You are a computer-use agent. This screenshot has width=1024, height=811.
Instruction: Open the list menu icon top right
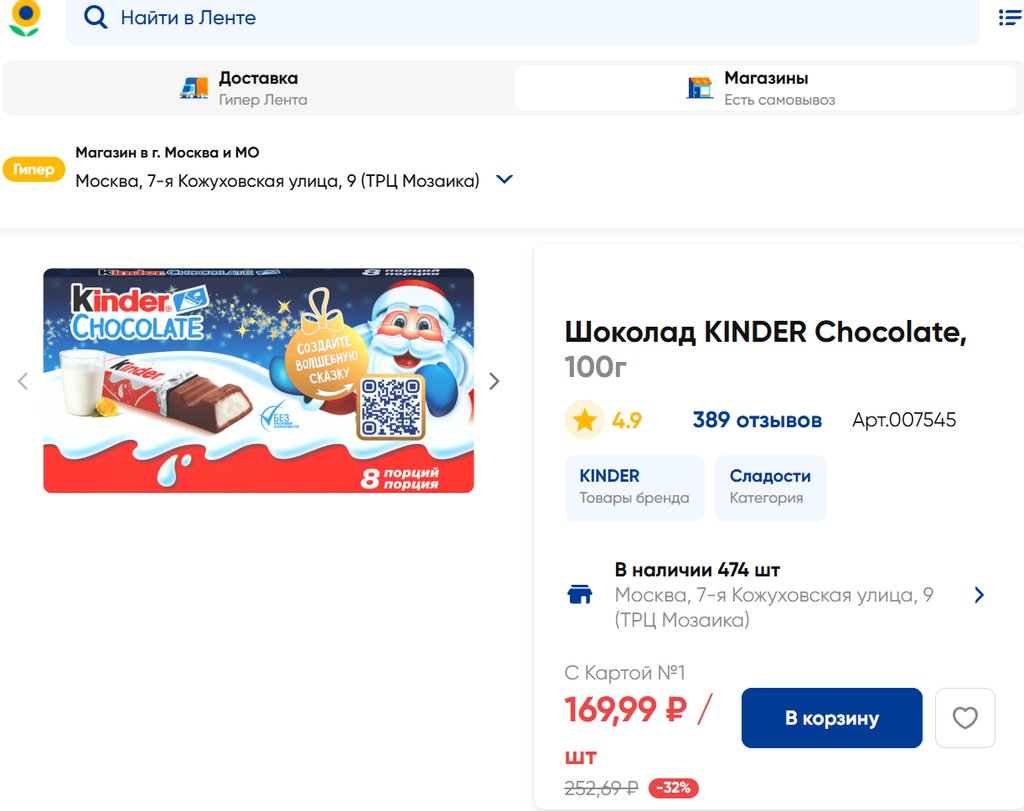pyautogui.click(x=1009, y=18)
